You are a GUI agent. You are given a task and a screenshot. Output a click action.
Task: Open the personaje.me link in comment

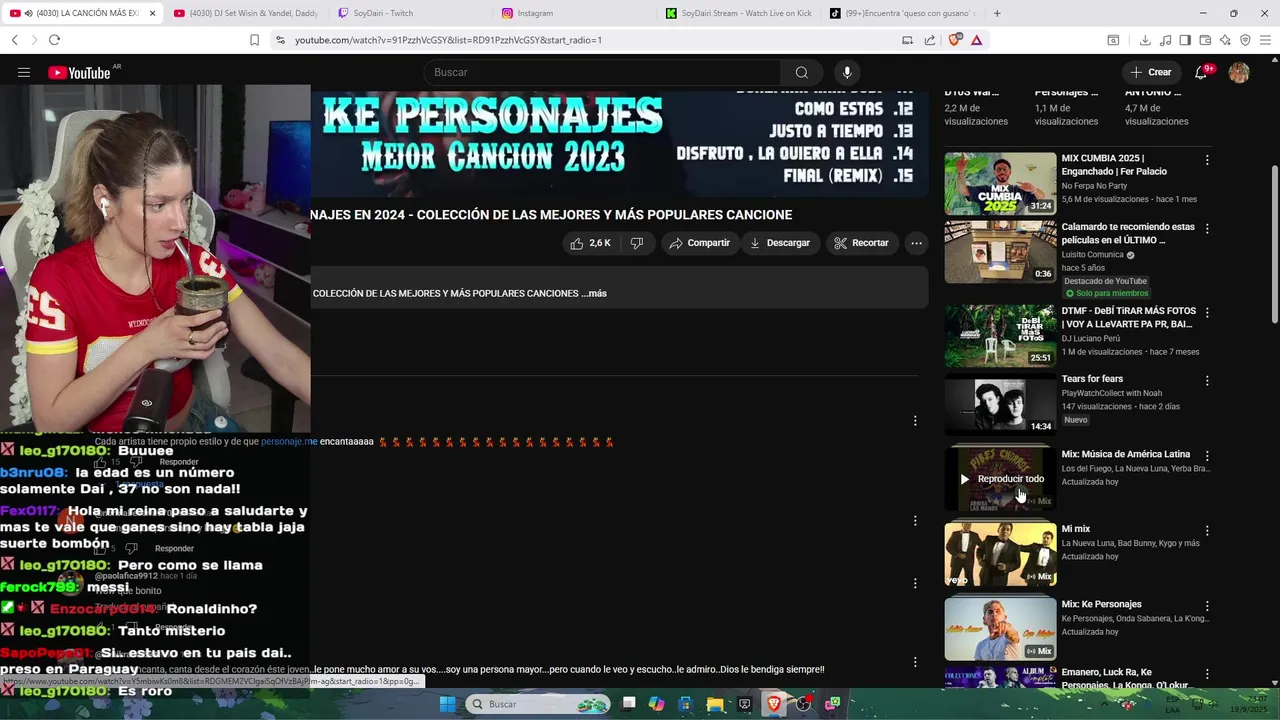(x=289, y=441)
